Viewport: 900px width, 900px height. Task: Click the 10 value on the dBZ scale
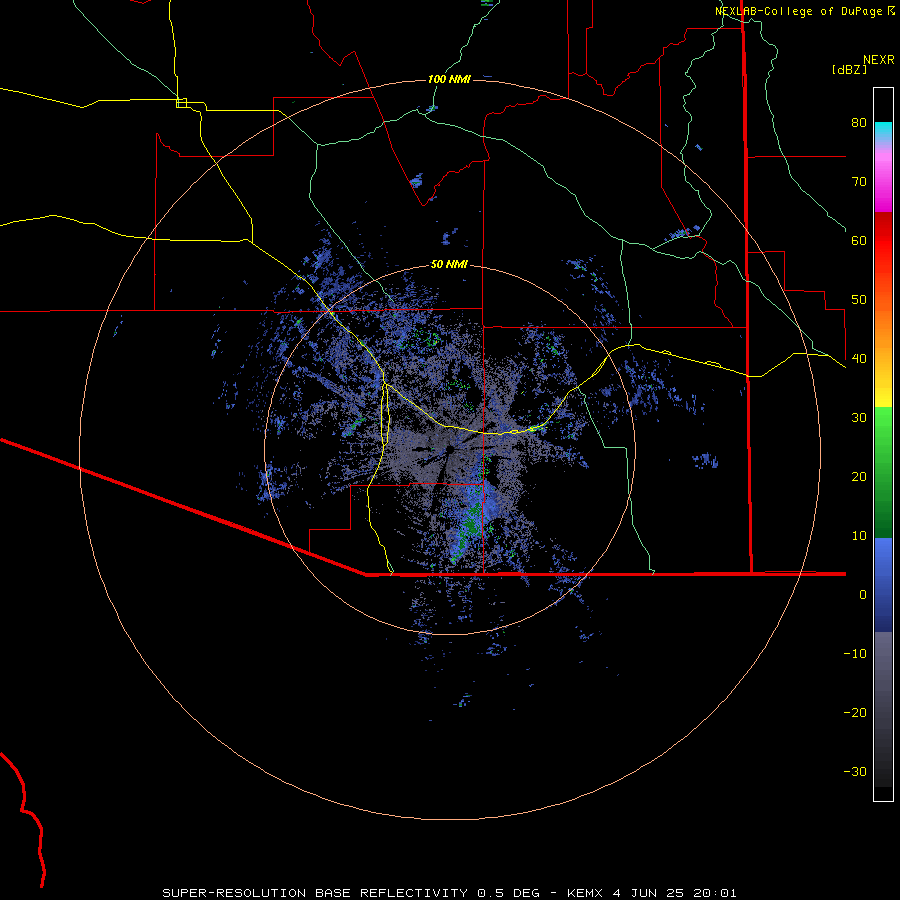click(859, 536)
